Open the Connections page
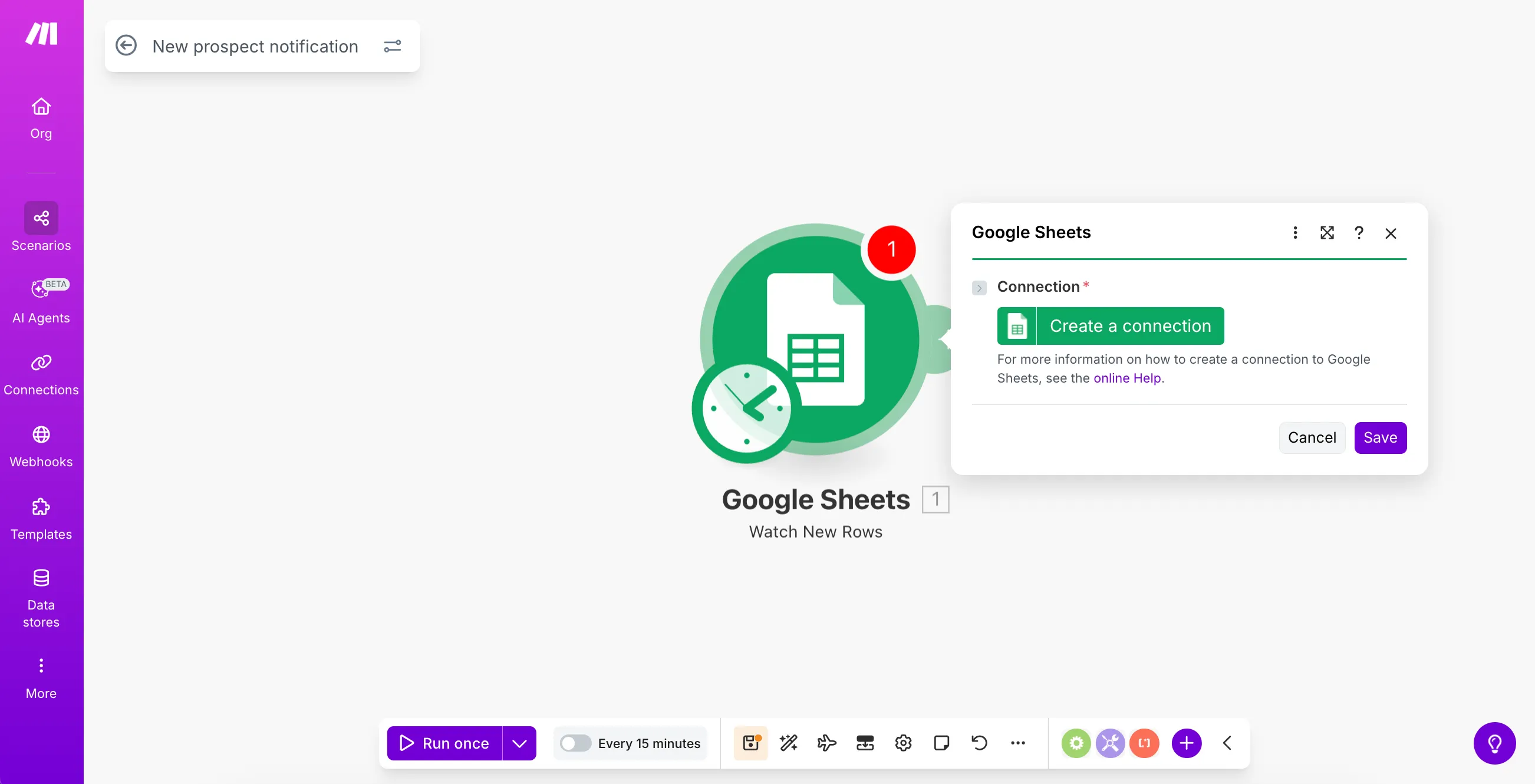This screenshot has width=1535, height=784. (x=41, y=374)
